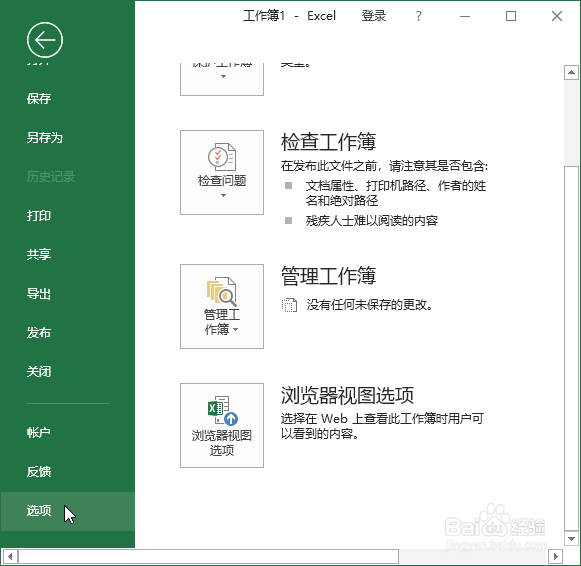581x566 pixels.
Task: Click the horizontal scrollbar right arrow
Action: 555,556
